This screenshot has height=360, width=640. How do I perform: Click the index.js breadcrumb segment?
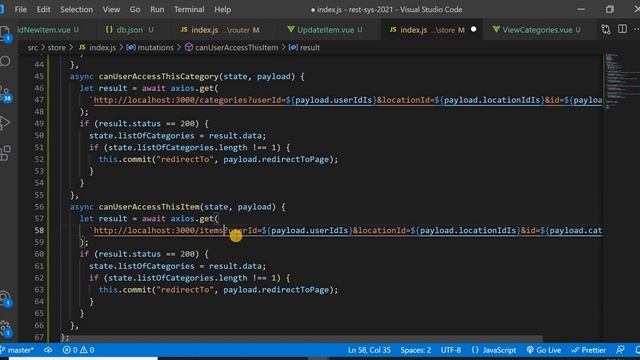point(98,48)
